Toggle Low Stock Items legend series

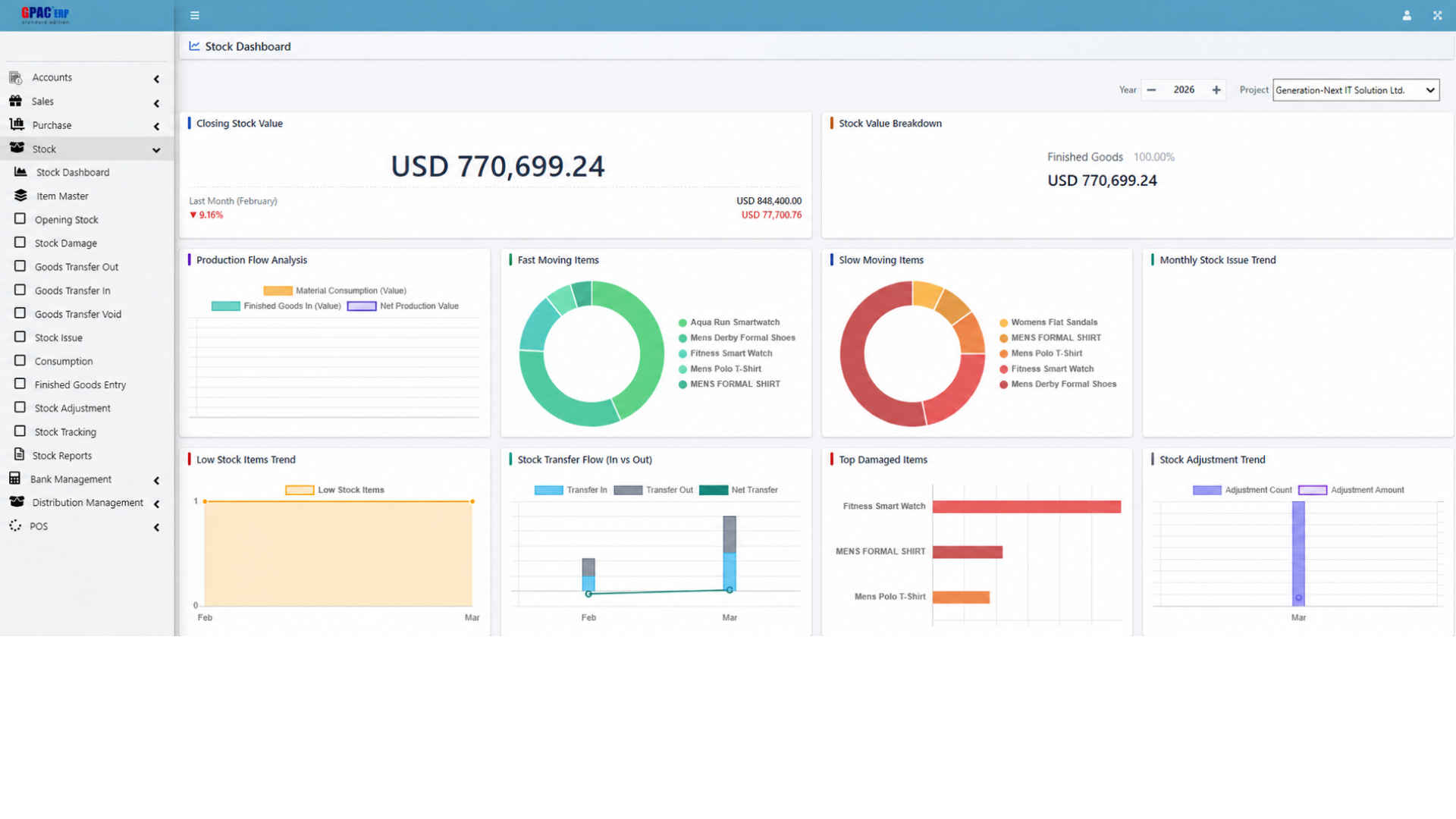click(x=334, y=490)
